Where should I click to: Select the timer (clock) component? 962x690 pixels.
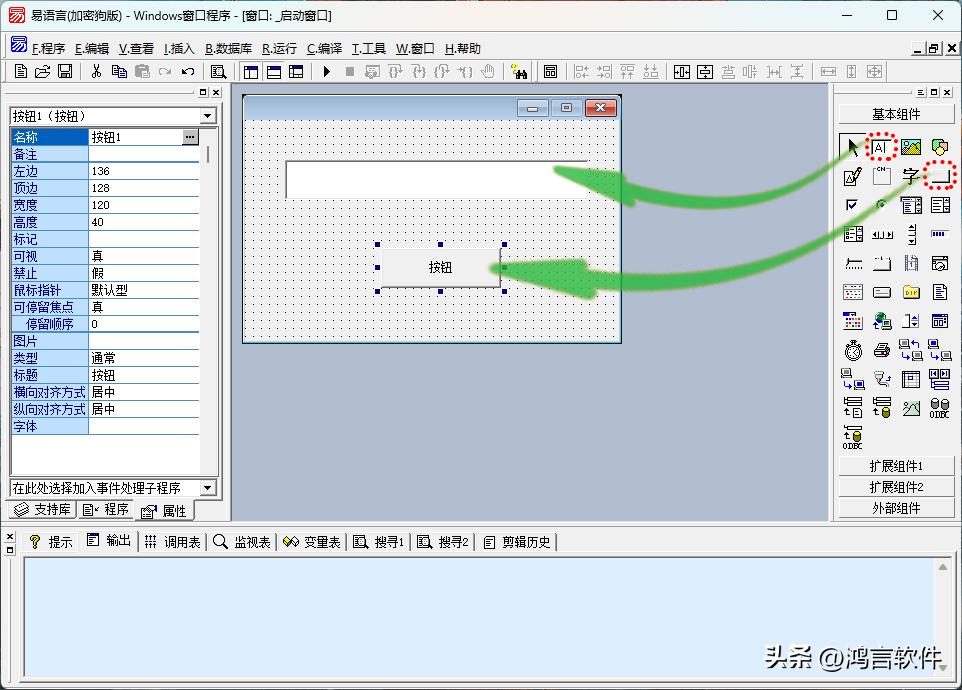[x=852, y=351]
